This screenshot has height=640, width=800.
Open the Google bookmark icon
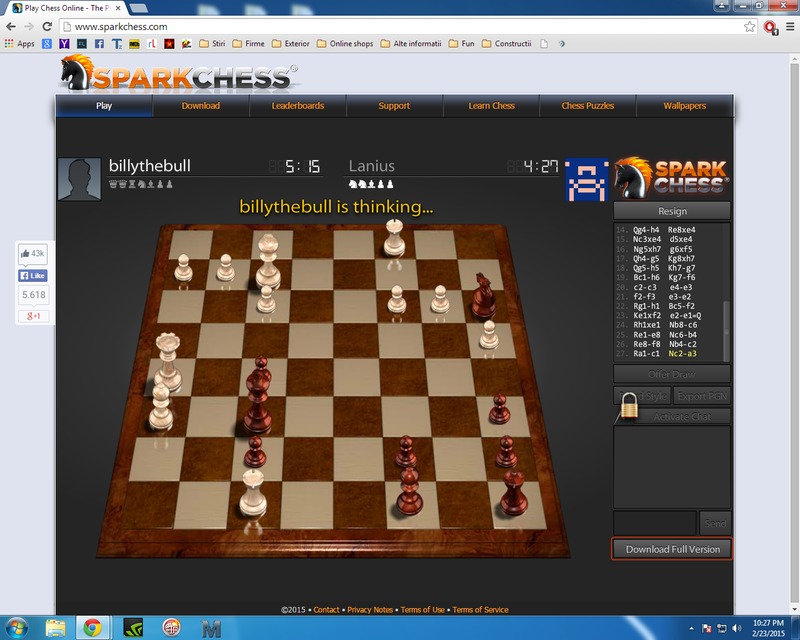point(47,44)
